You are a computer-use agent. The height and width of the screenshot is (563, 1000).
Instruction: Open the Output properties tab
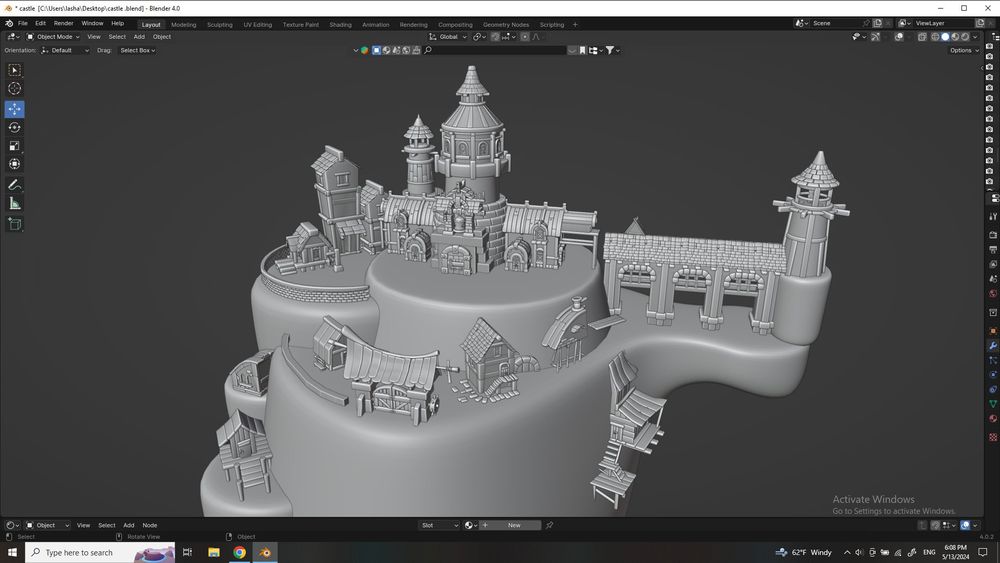(993, 250)
